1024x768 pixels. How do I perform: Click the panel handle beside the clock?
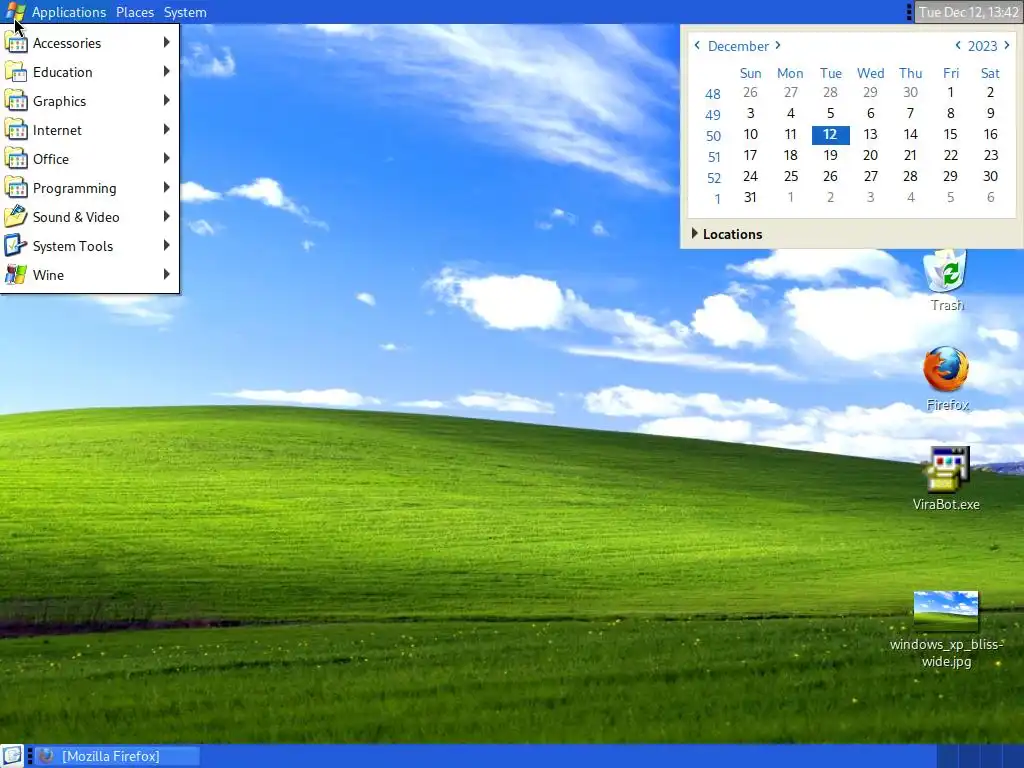[x=909, y=12]
